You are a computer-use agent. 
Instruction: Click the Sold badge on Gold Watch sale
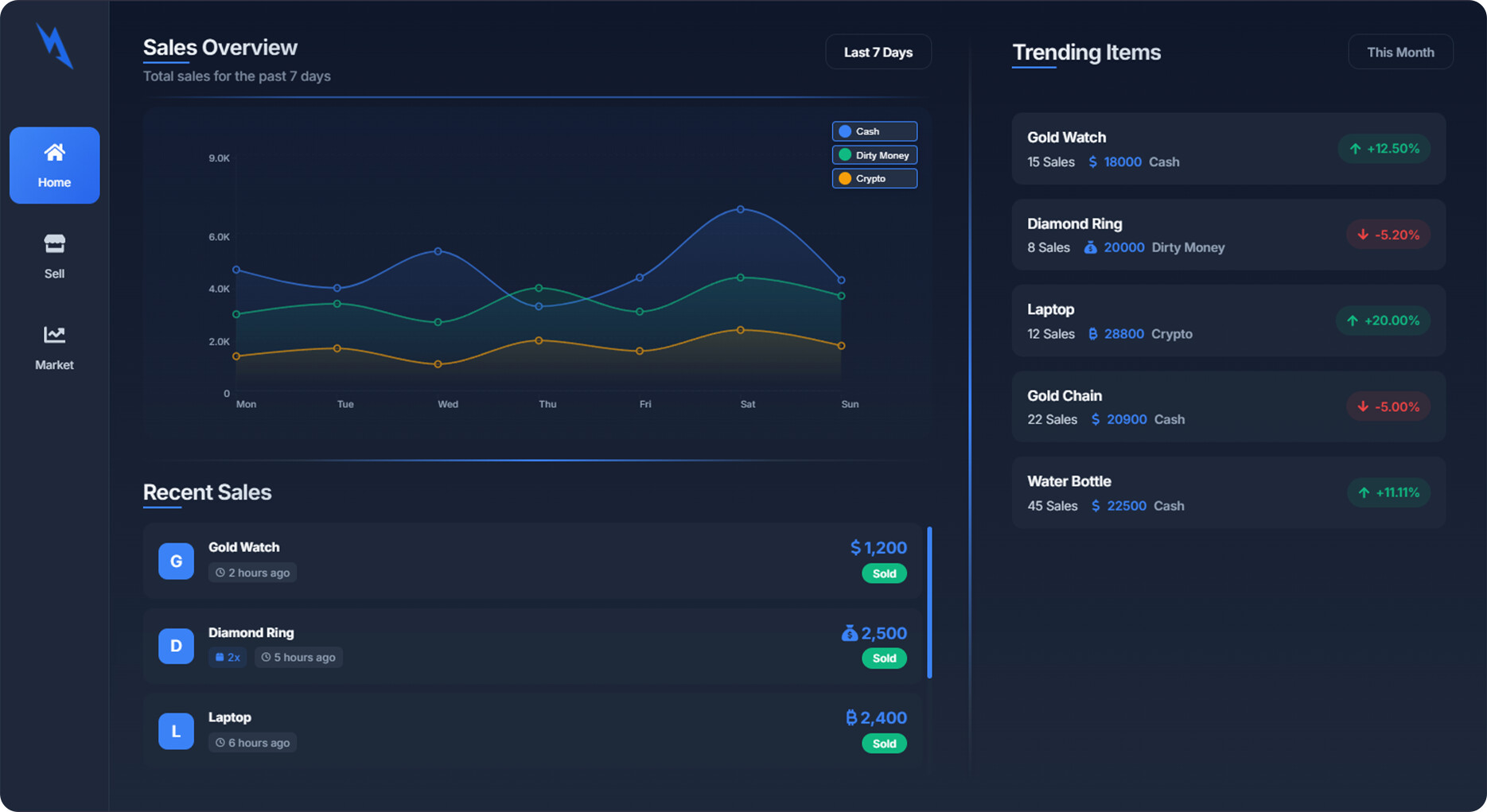coord(884,573)
